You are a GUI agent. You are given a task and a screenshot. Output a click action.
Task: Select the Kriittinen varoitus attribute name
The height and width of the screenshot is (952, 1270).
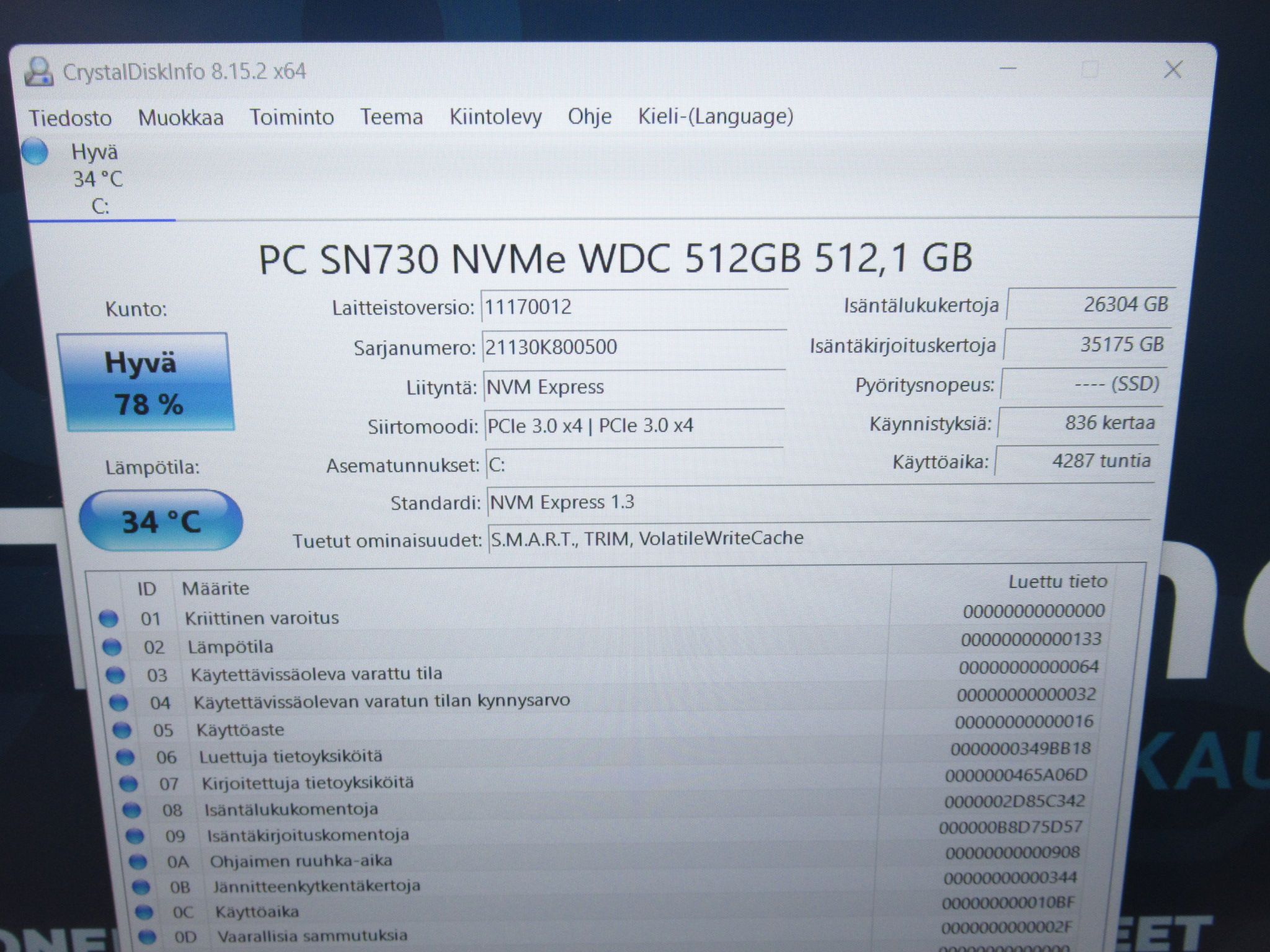click(x=262, y=618)
